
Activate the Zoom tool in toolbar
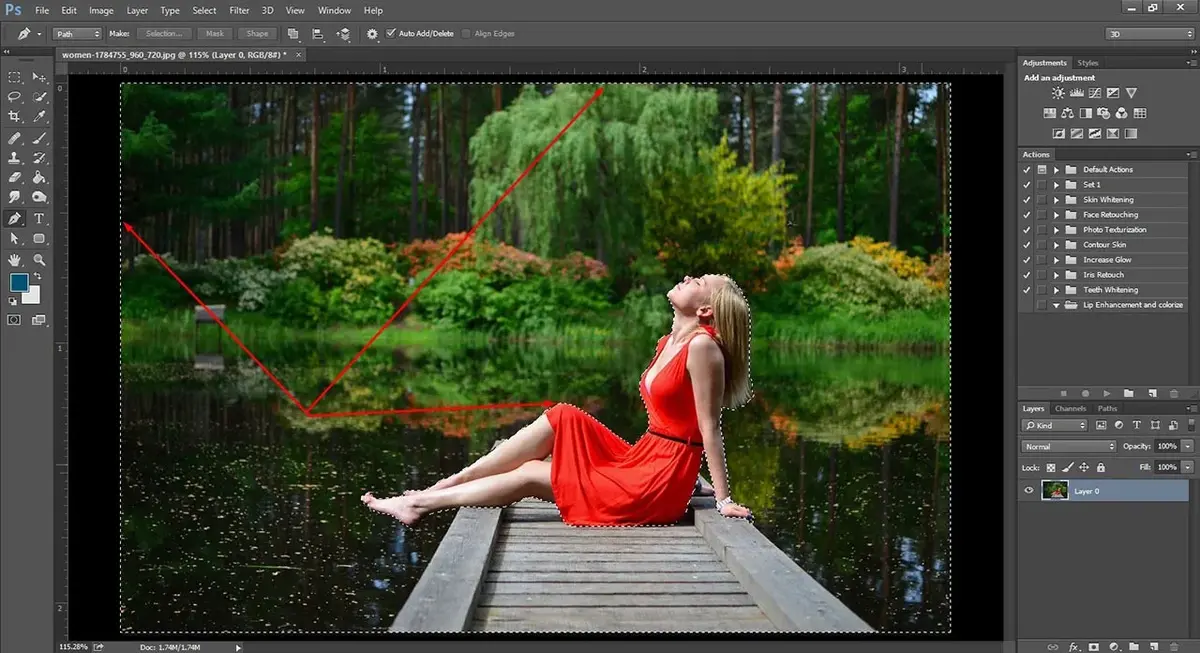(x=40, y=259)
